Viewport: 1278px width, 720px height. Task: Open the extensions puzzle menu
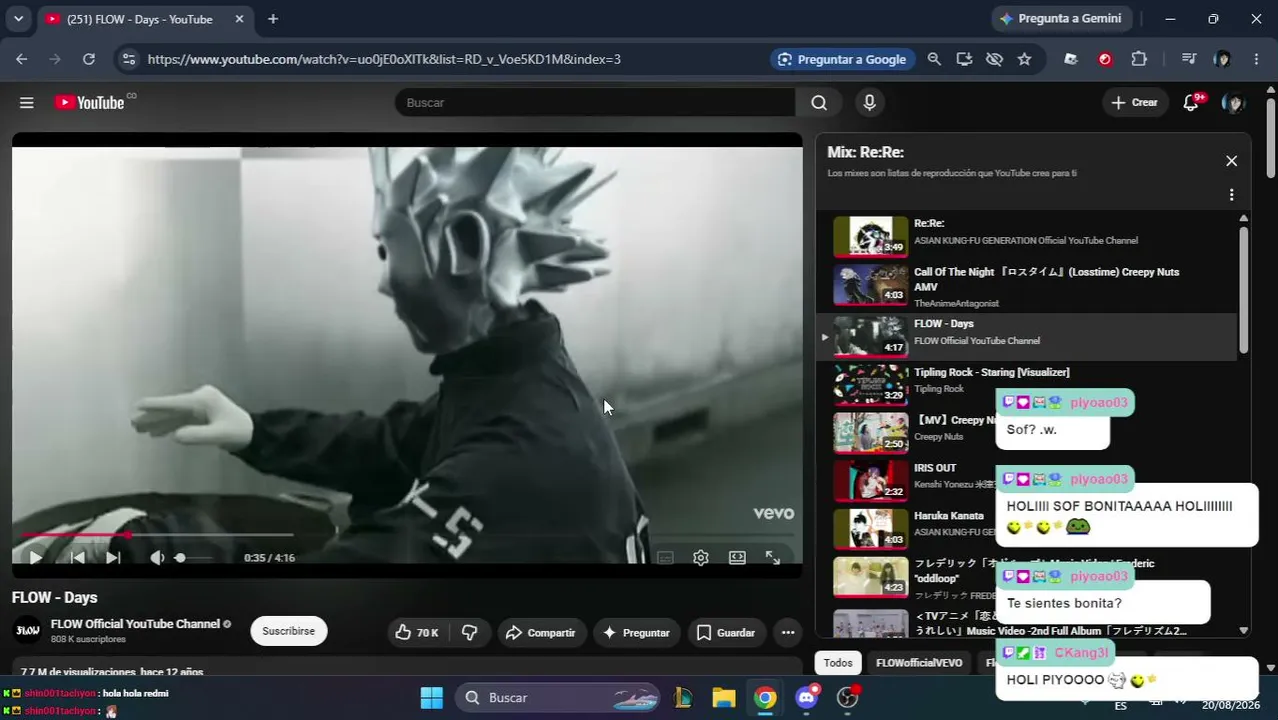coord(1139,59)
